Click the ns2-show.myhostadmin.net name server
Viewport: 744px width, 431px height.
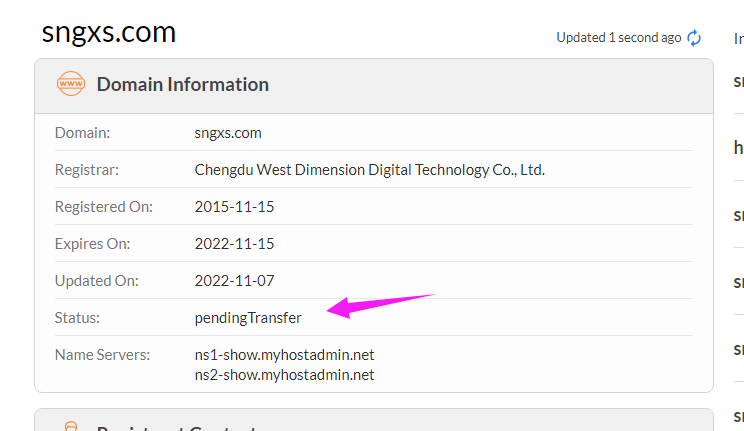tap(284, 375)
